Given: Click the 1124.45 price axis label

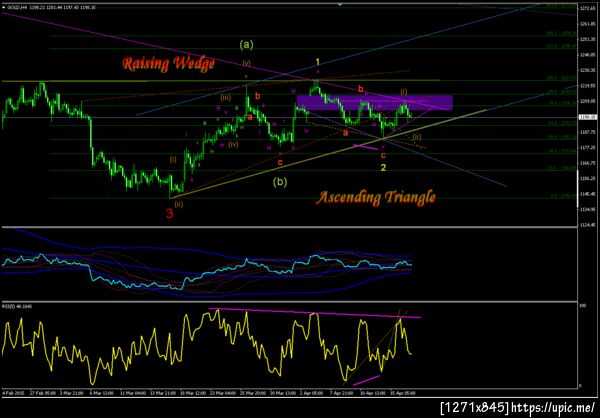Looking at the screenshot, I should click(x=588, y=225).
